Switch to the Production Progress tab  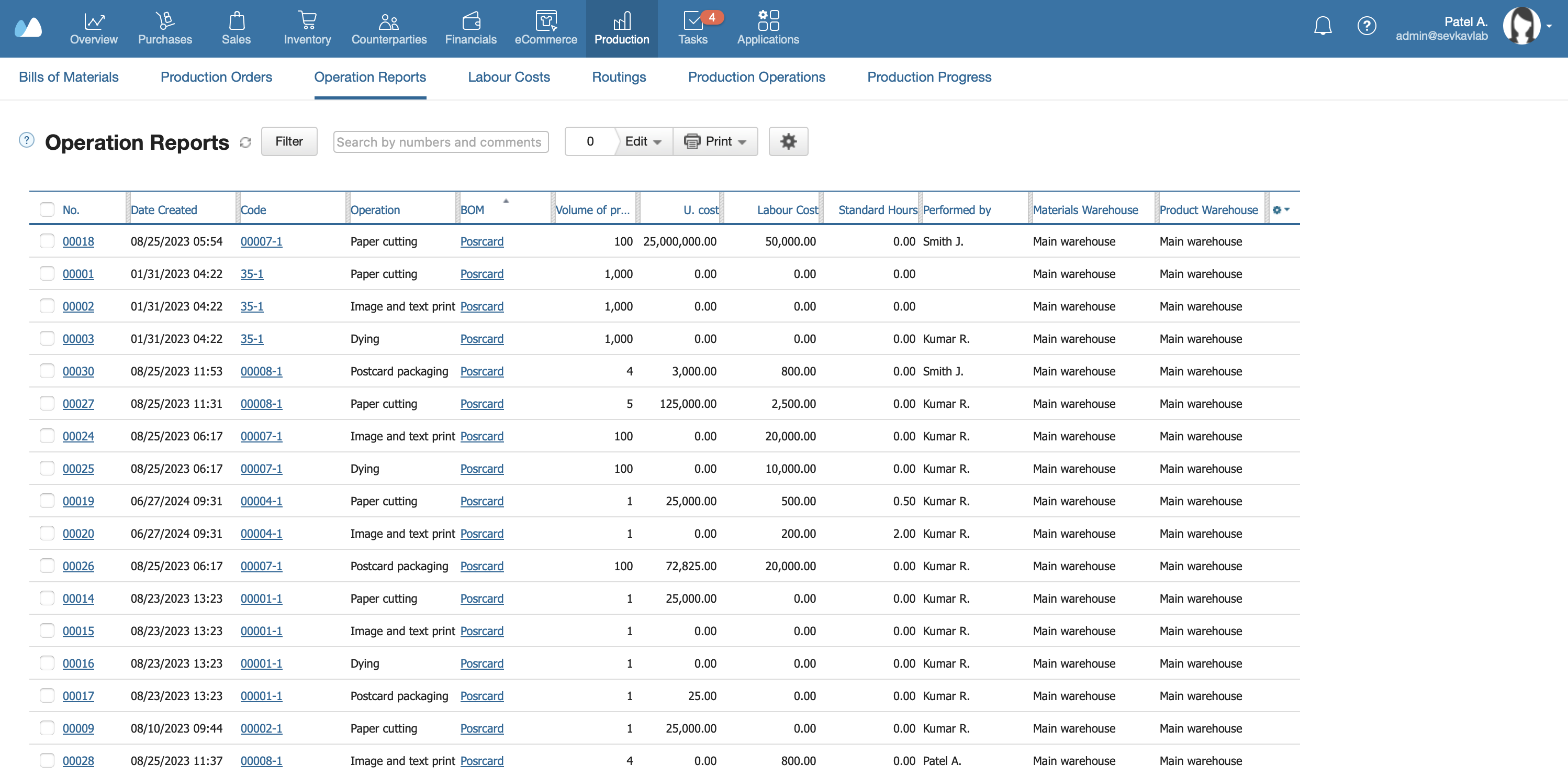pos(929,77)
